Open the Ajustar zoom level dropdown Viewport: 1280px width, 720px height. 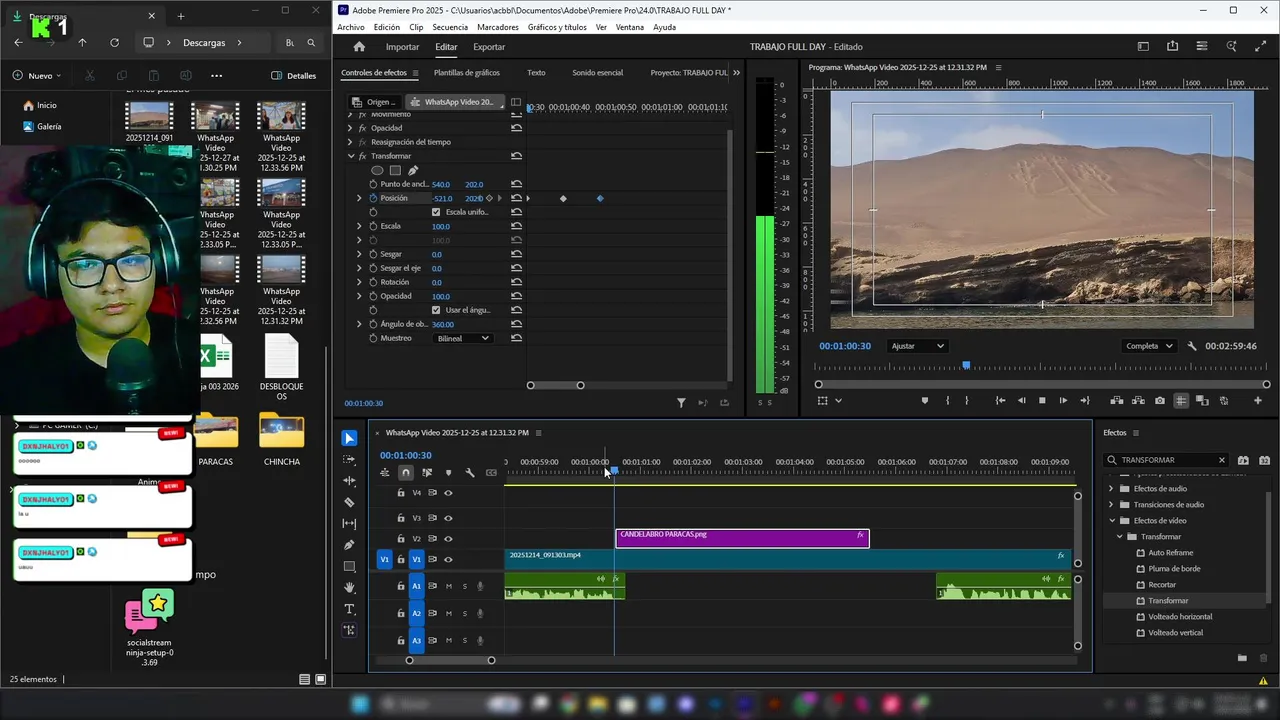pyautogui.click(x=917, y=346)
